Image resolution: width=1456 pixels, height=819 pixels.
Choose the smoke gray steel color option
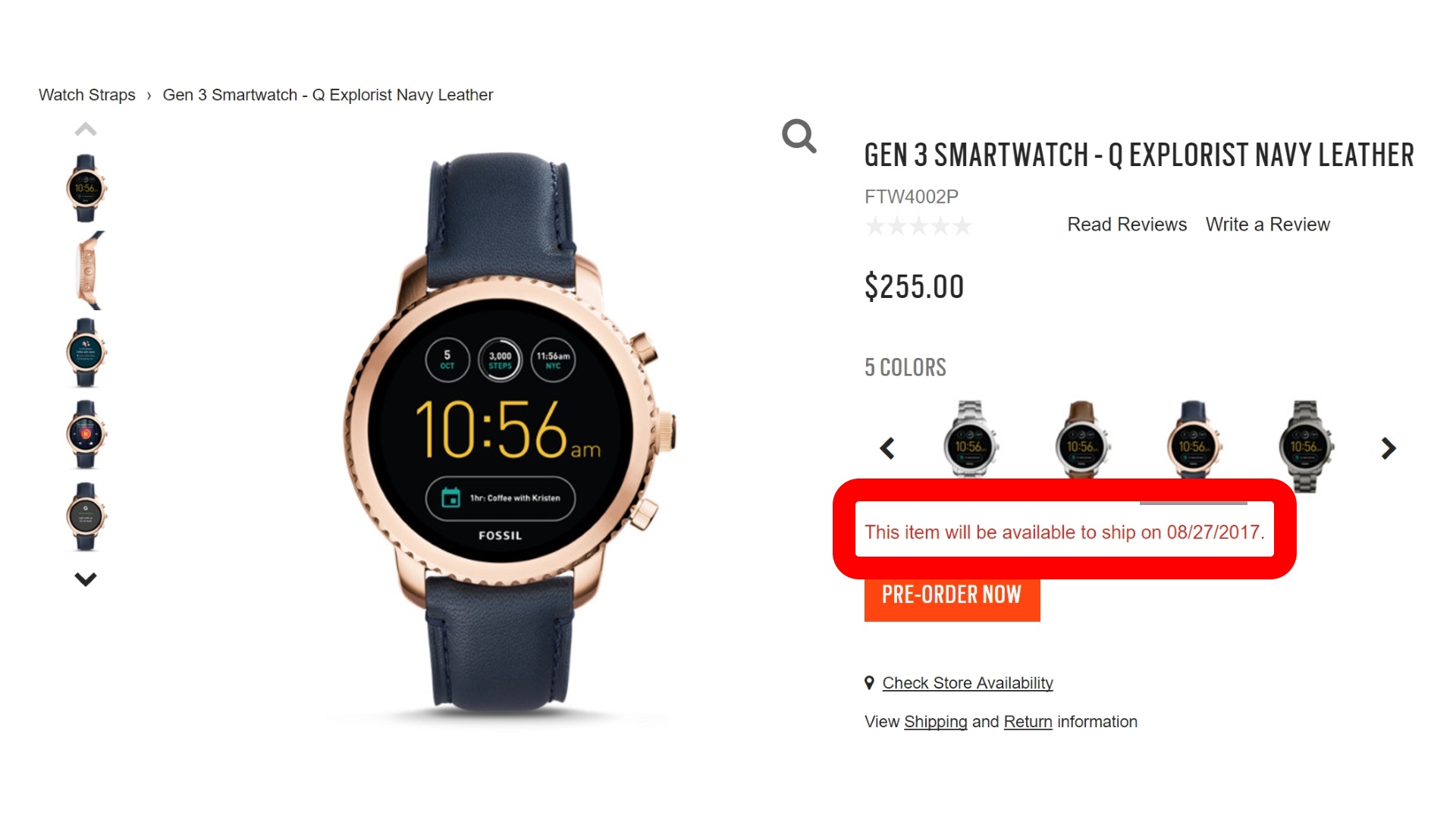point(1305,446)
